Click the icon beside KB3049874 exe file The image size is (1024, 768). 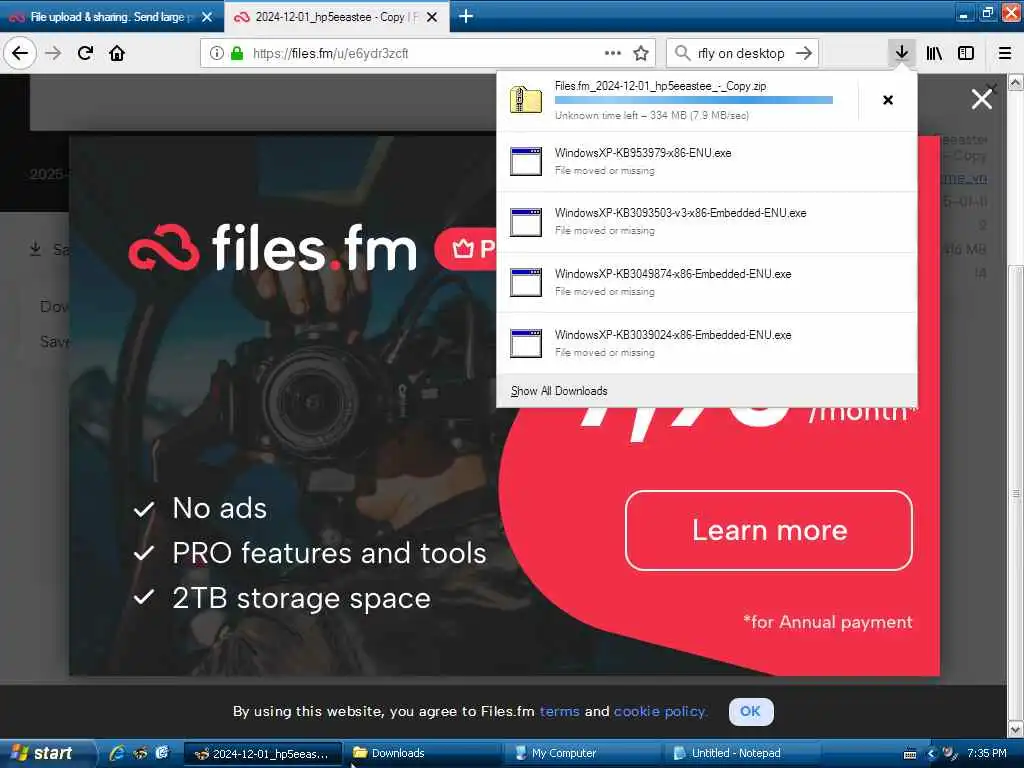click(526, 283)
